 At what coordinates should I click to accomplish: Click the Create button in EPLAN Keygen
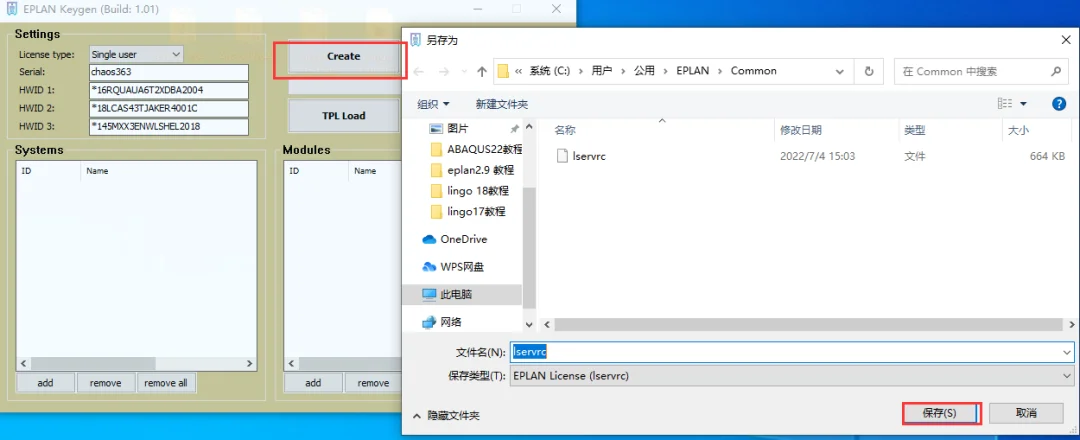pos(343,56)
